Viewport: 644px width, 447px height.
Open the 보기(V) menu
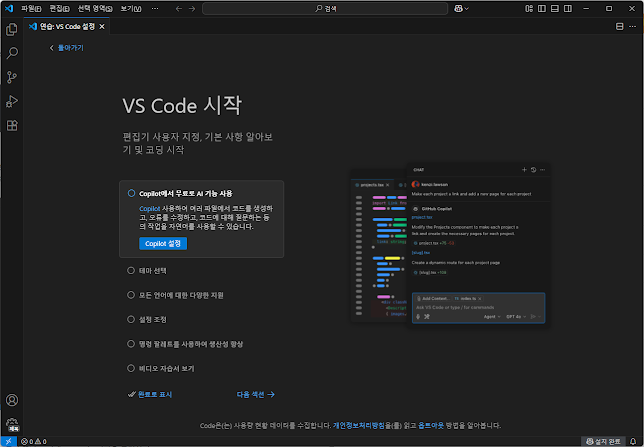click(131, 9)
